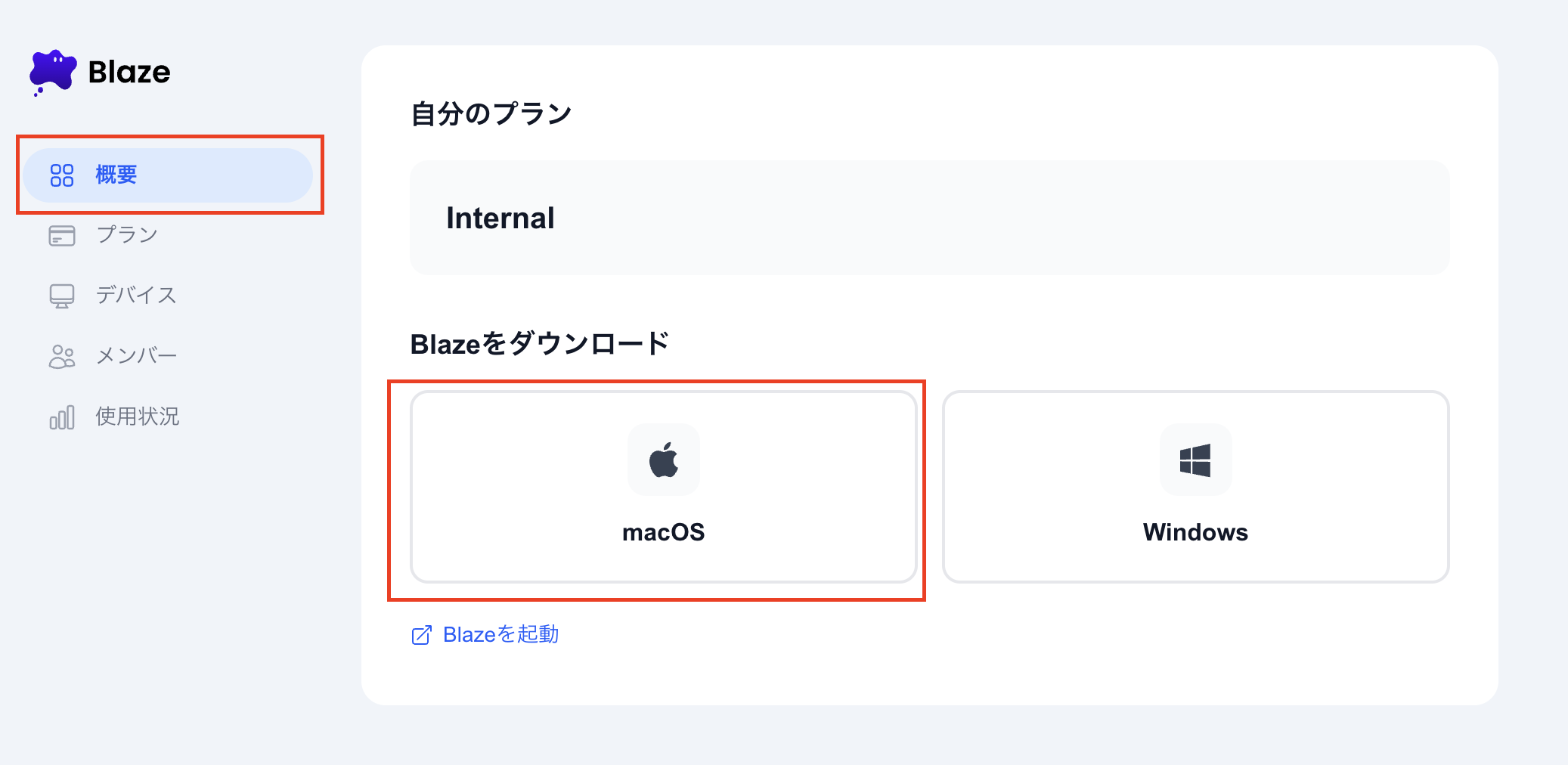Click the Windows logo icon
Image resolution: width=1568 pixels, height=765 pixels.
pyautogui.click(x=1195, y=460)
